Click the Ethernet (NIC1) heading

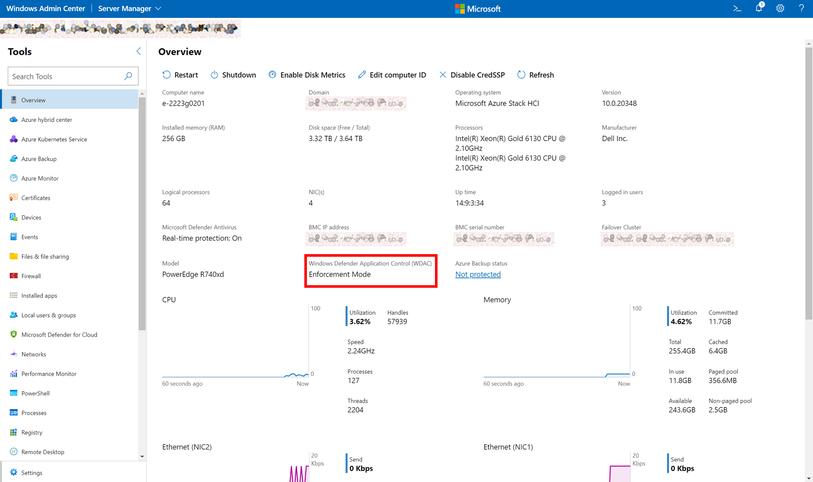[x=508, y=447]
